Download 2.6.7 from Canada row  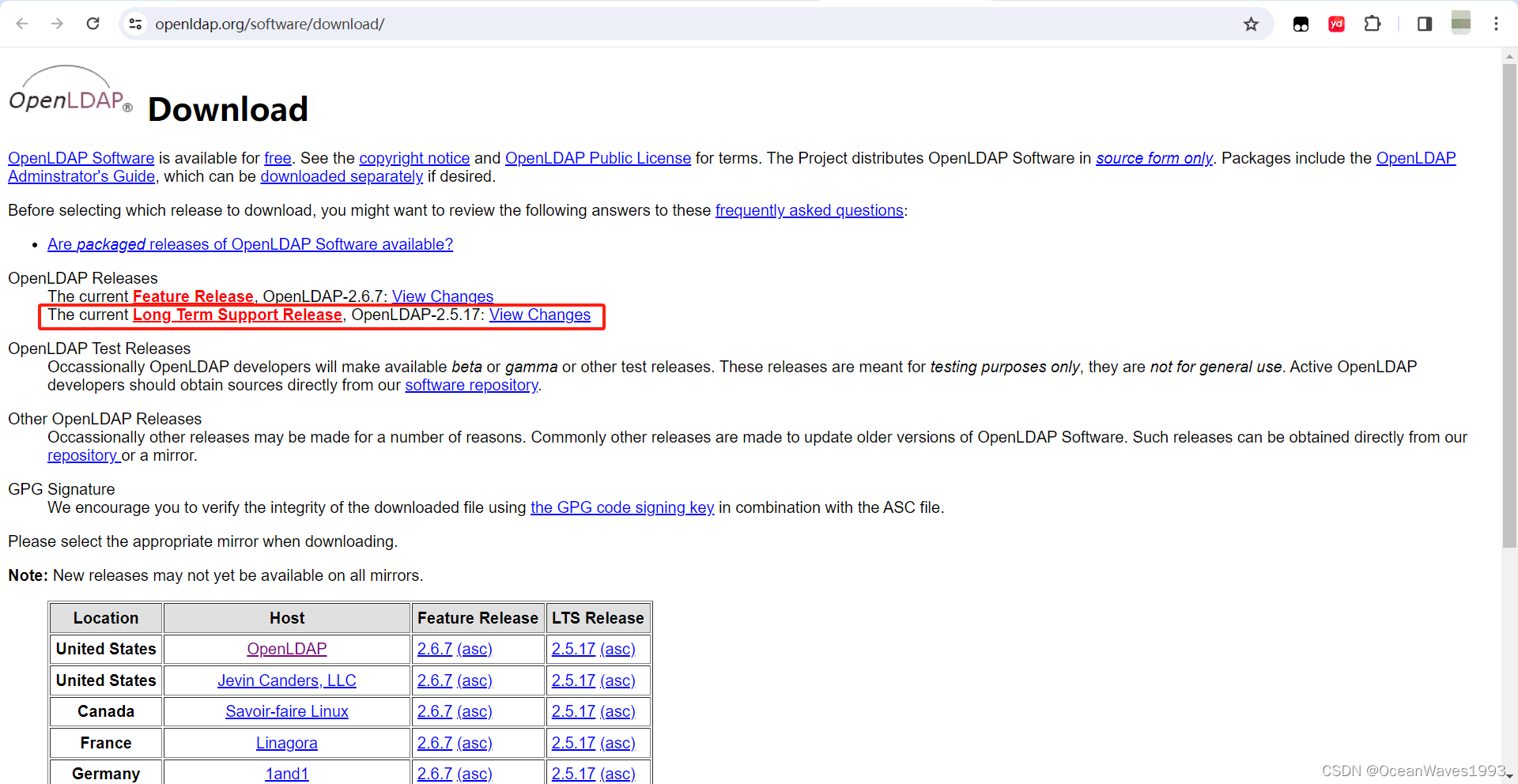pyautogui.click(x=435, y=711)
